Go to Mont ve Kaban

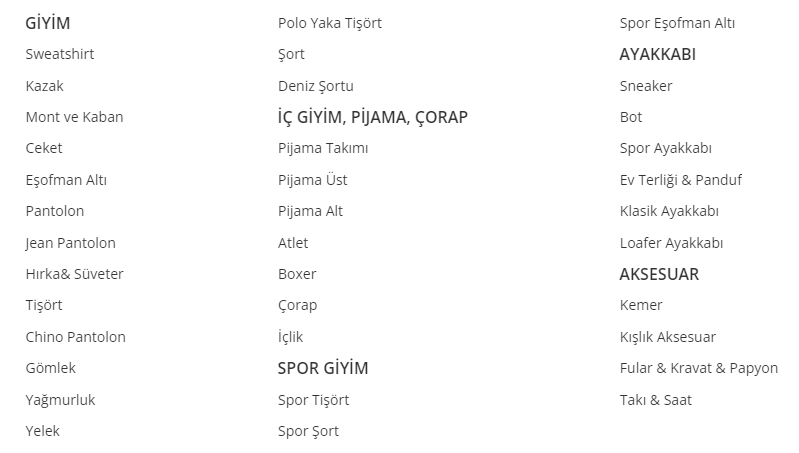click(x=75, y=117)
